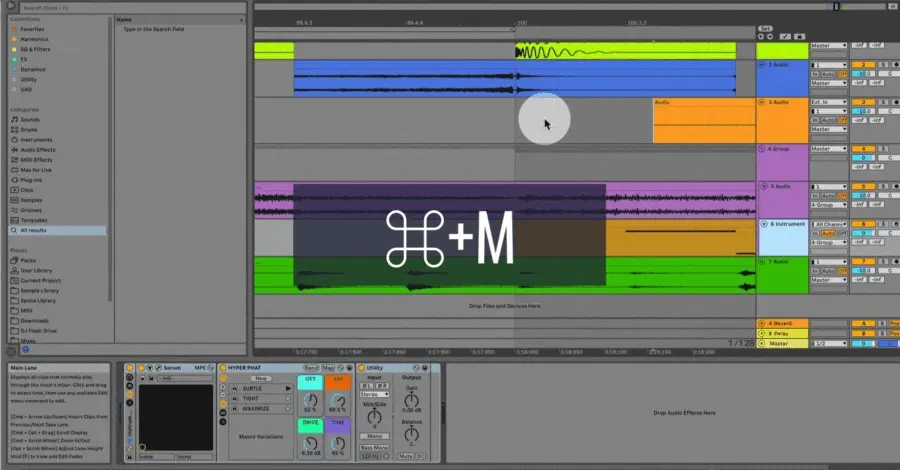Screen dimensions: 900x470
Task: Open the DJ Flash Drive folder
Action: (38, 331)
